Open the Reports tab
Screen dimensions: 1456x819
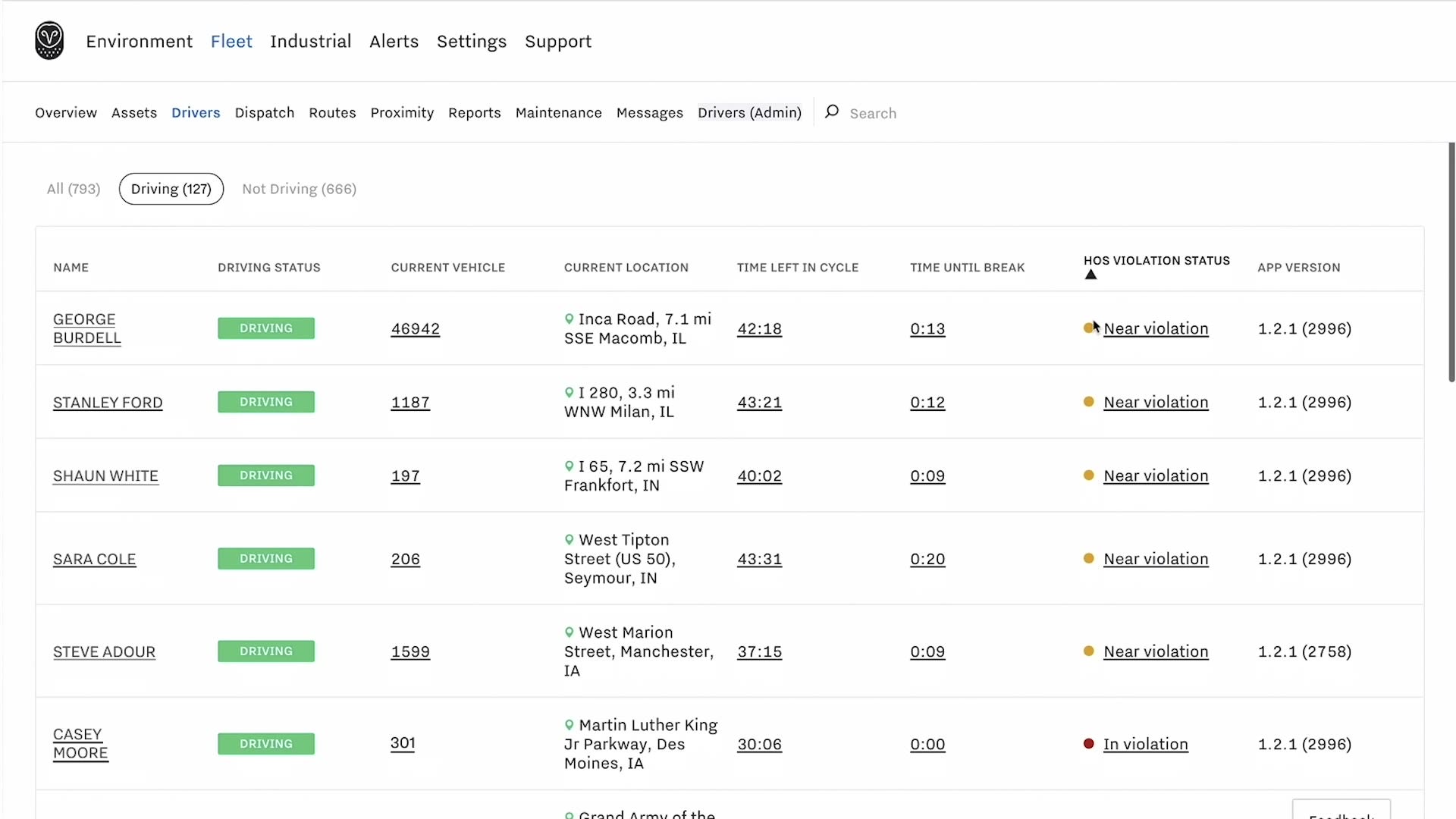[x=475, y=112]
